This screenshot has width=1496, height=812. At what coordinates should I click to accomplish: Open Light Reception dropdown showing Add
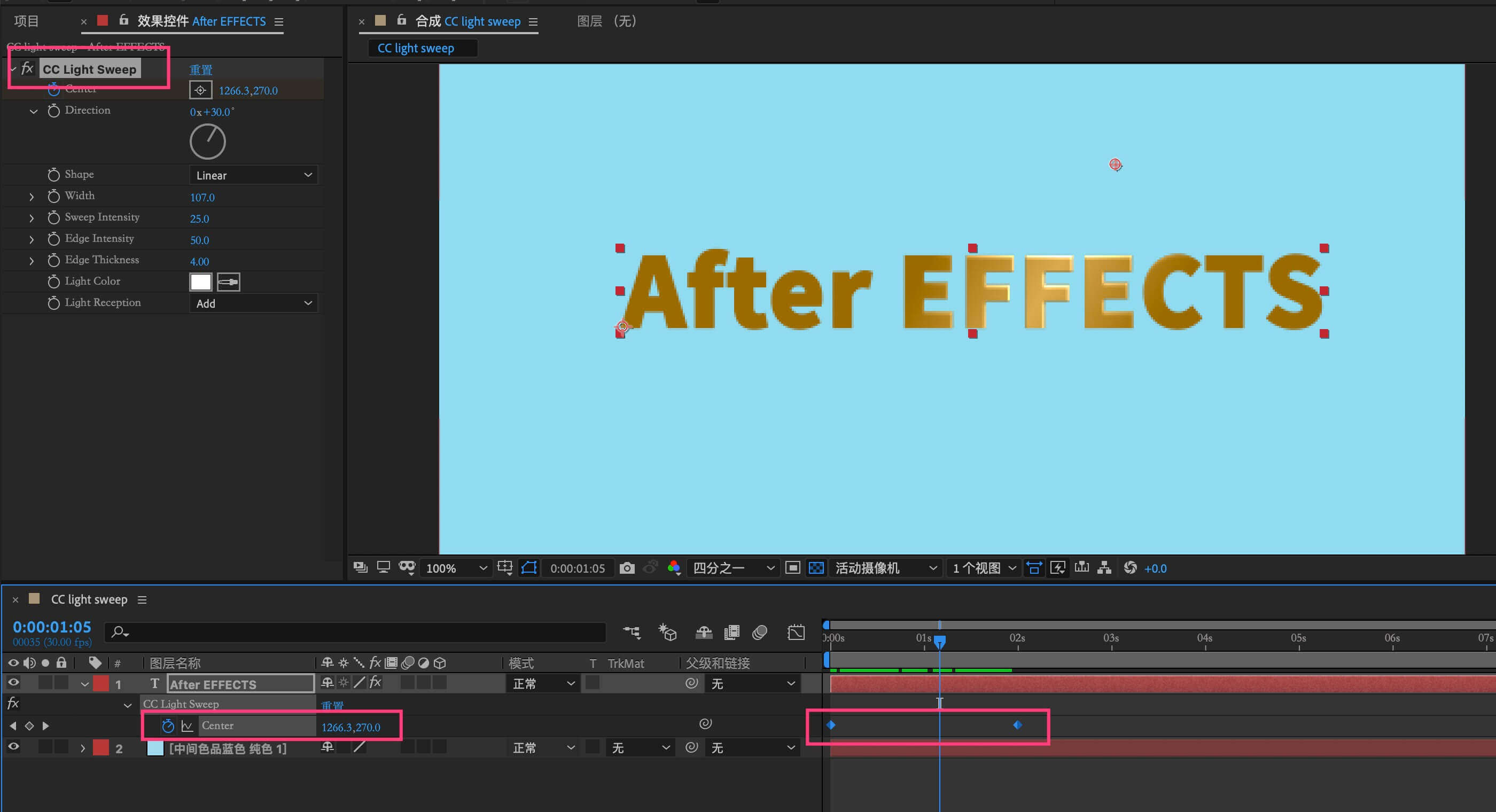253,303
